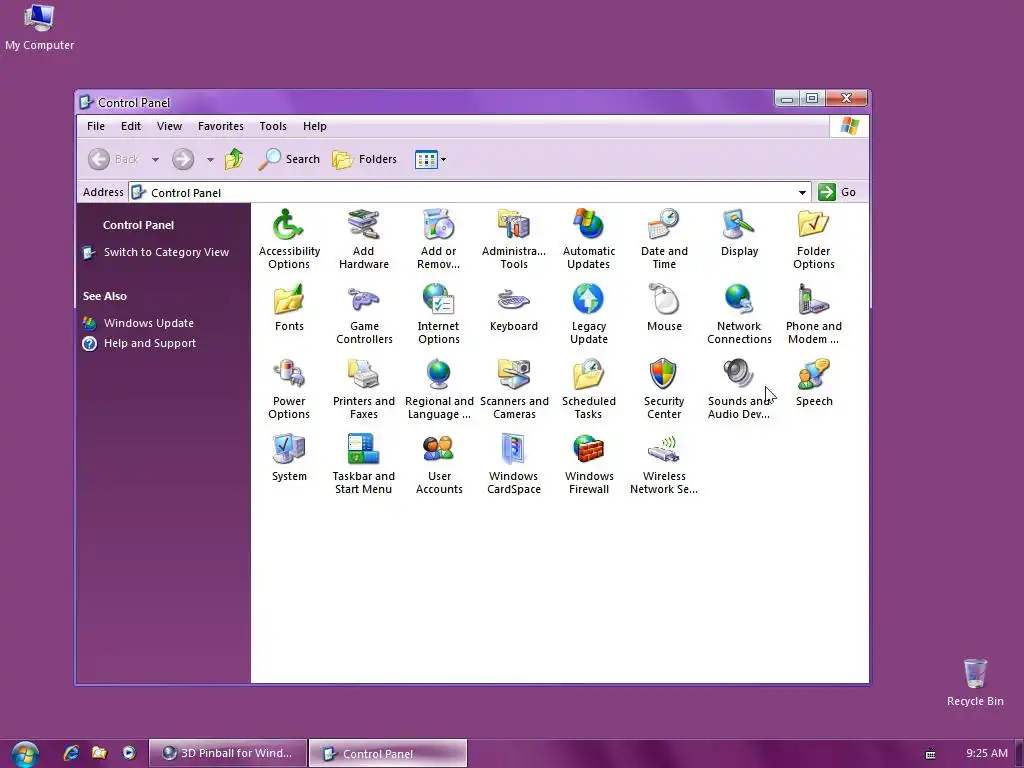1024x768 pixels.
Task: Click the system tray clock
Action: [987, 753]
